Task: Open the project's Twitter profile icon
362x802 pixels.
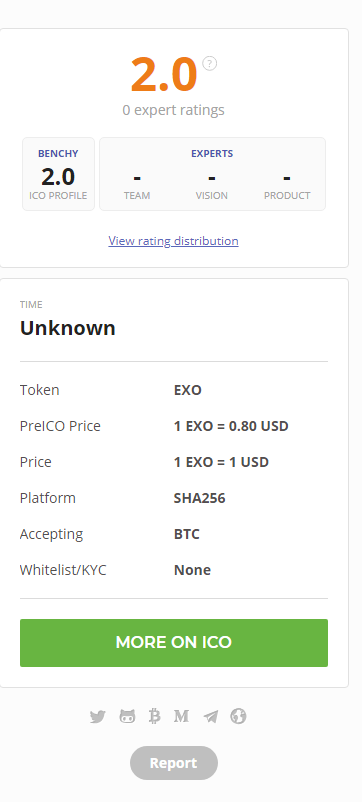Action: pos(98,717)
